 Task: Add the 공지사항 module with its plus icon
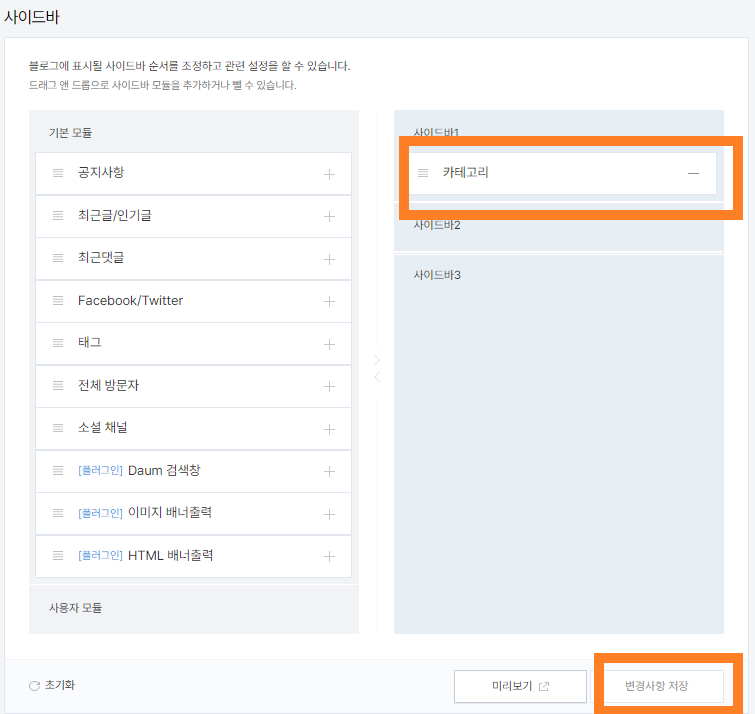(x=329, y=174)
